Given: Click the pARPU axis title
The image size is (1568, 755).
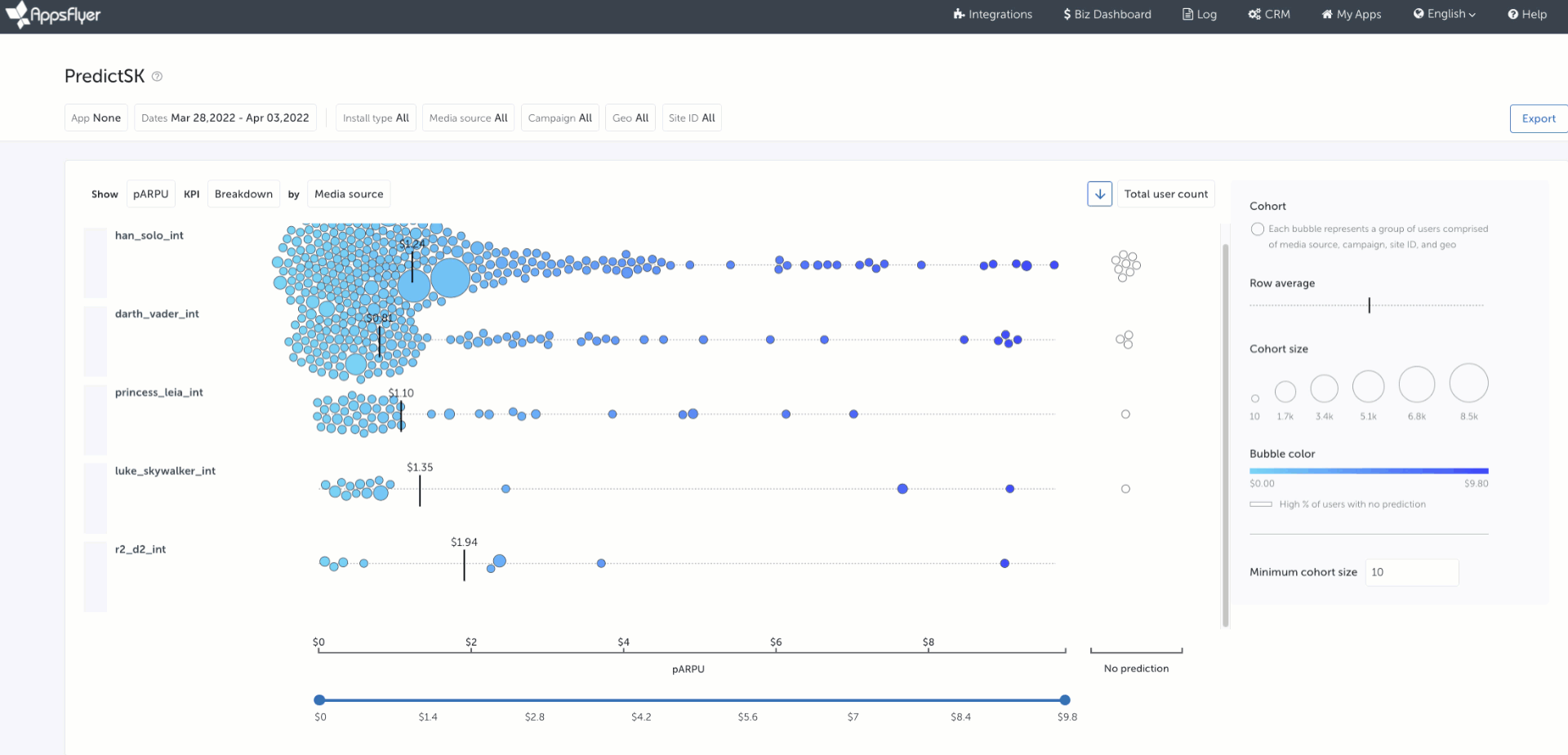Looking at the screenshot, I should click(x=688, y=669).
